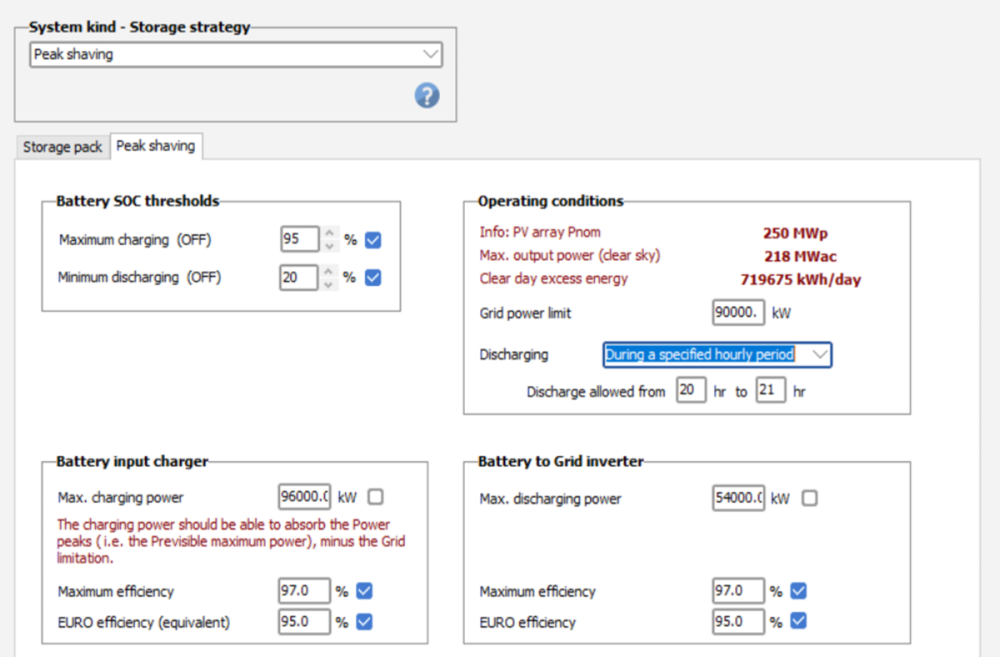The image size is (1000, 657).
Task: Toggle the inverter Maximum efficiency checkbox
Action: pyautogui.click(x=799, y=591)
